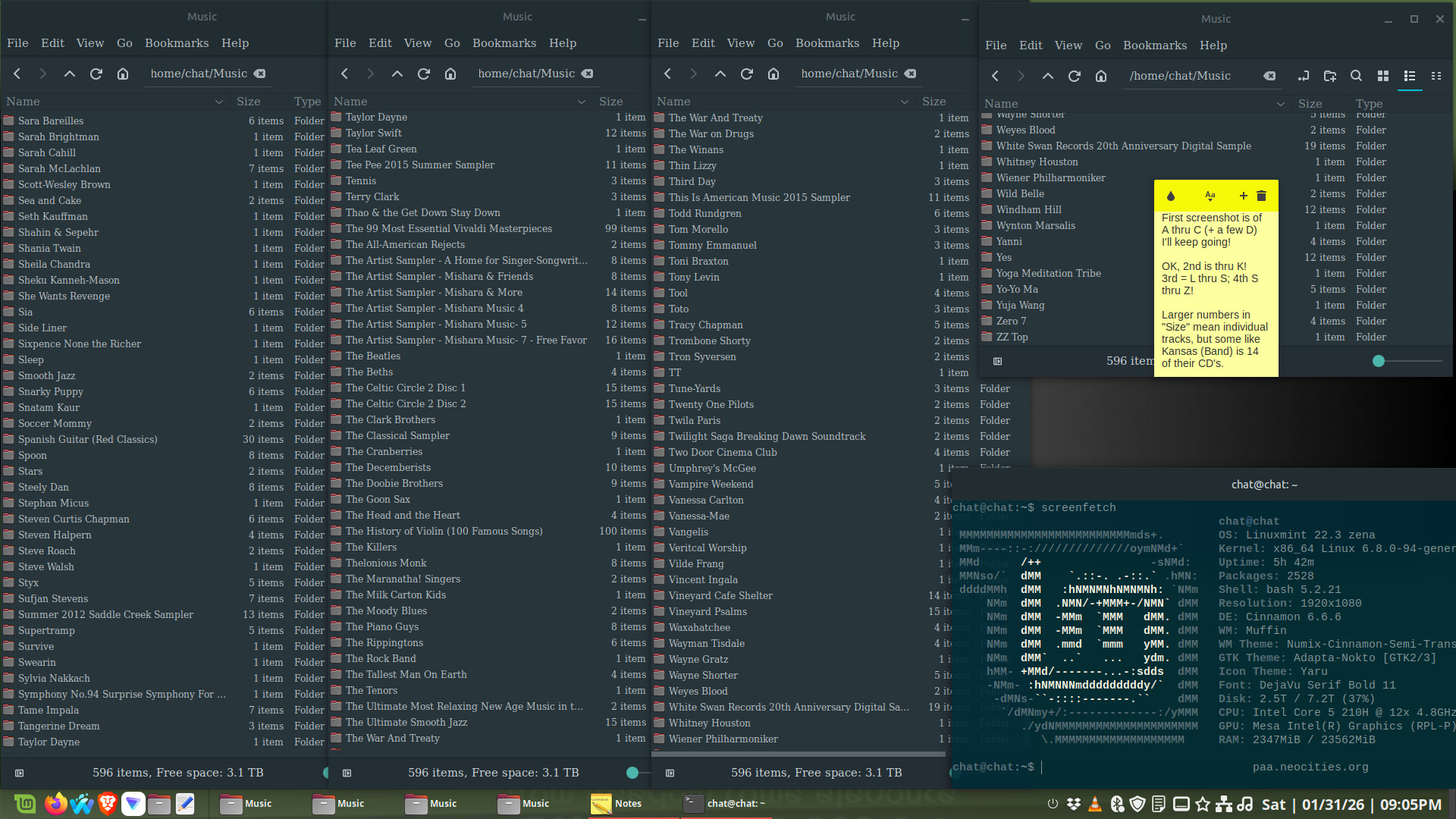1456x819 pixels.
Task: Open sticky note text format menu
Action: [x=1210, y=196]
